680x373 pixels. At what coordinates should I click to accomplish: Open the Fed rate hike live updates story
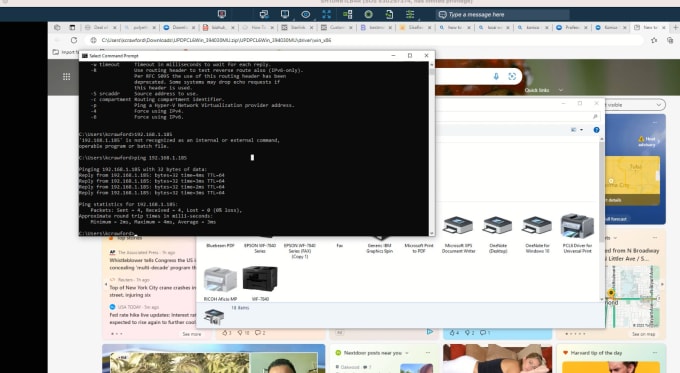coord(153,318)
